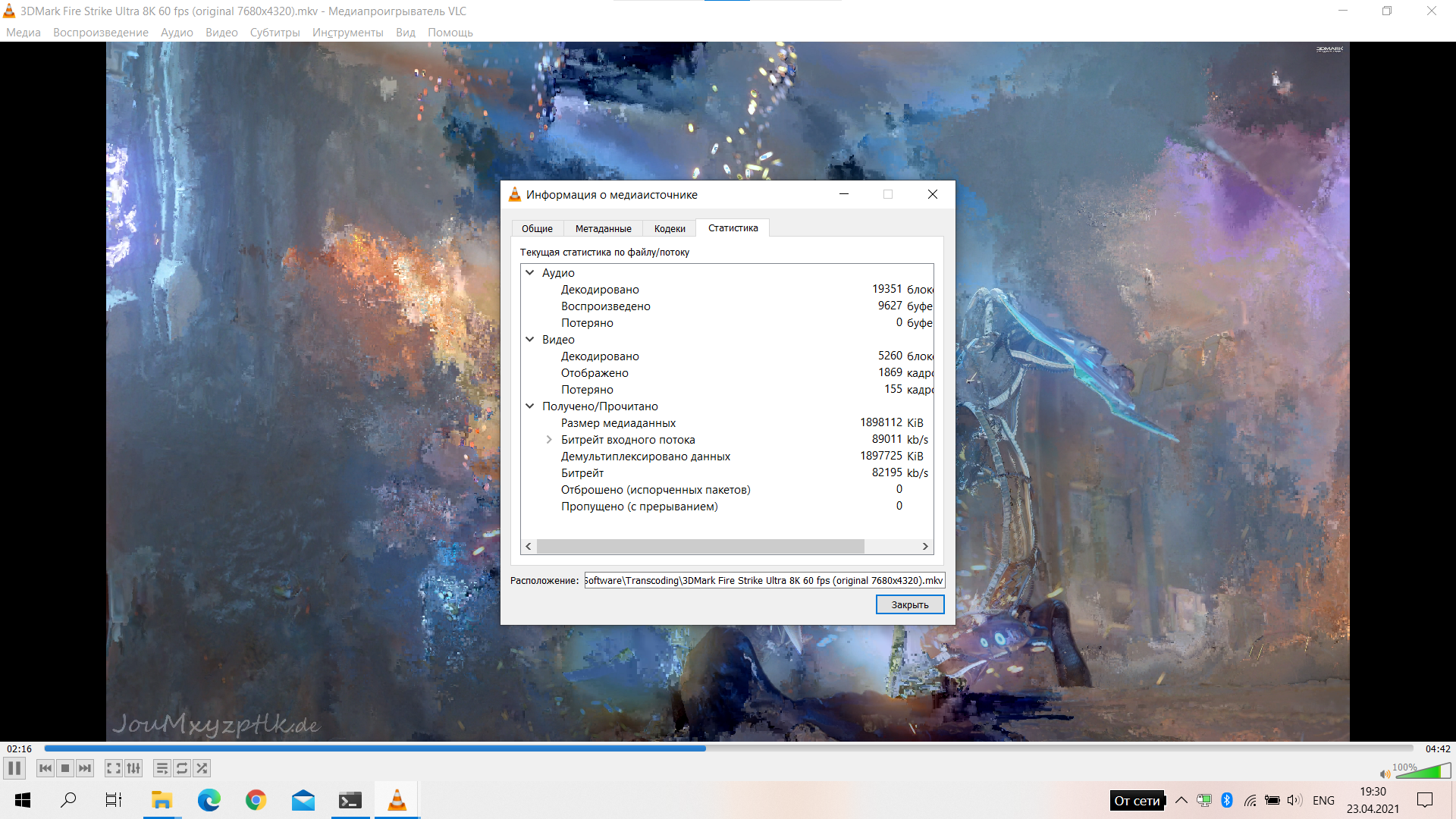
Task: Switch to the Кодеки tab
Action: click(x=670, y=228)
